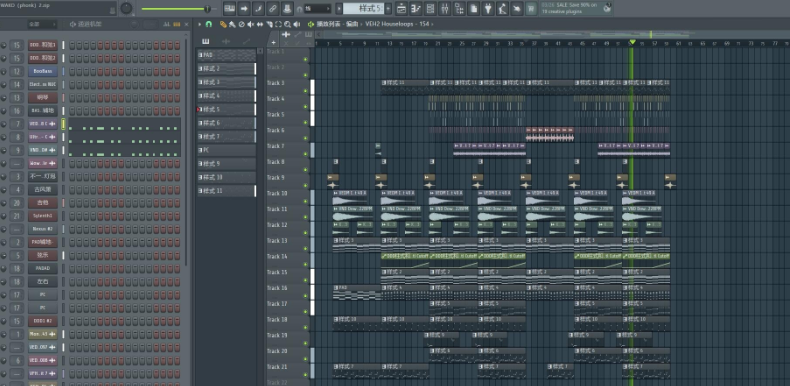Select the Slice tool in playlist

click(x=269, y=24)
